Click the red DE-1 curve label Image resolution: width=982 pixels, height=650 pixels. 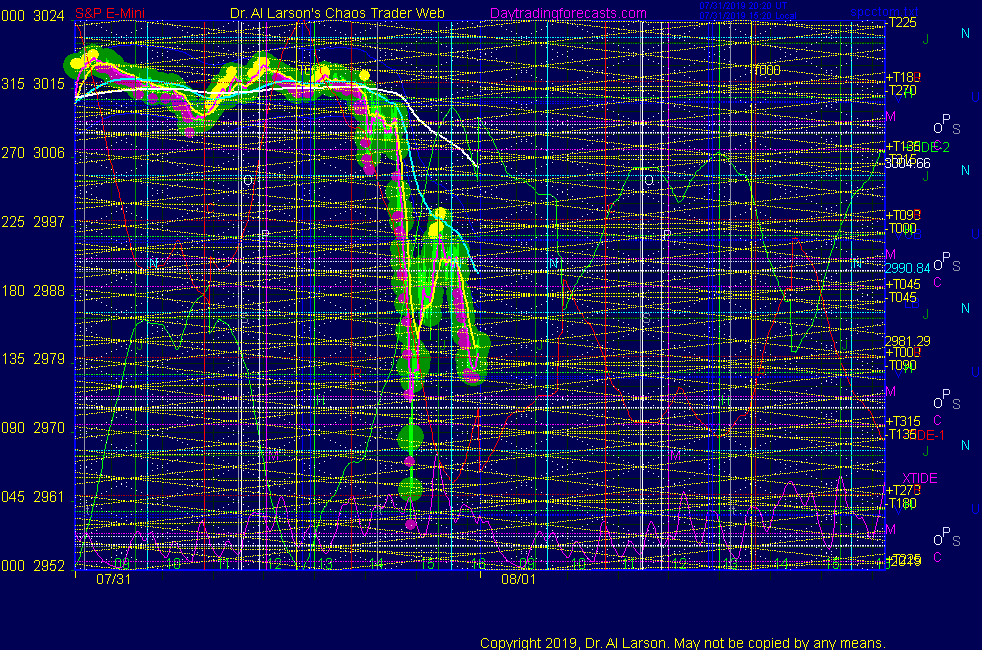pos(931,435)
